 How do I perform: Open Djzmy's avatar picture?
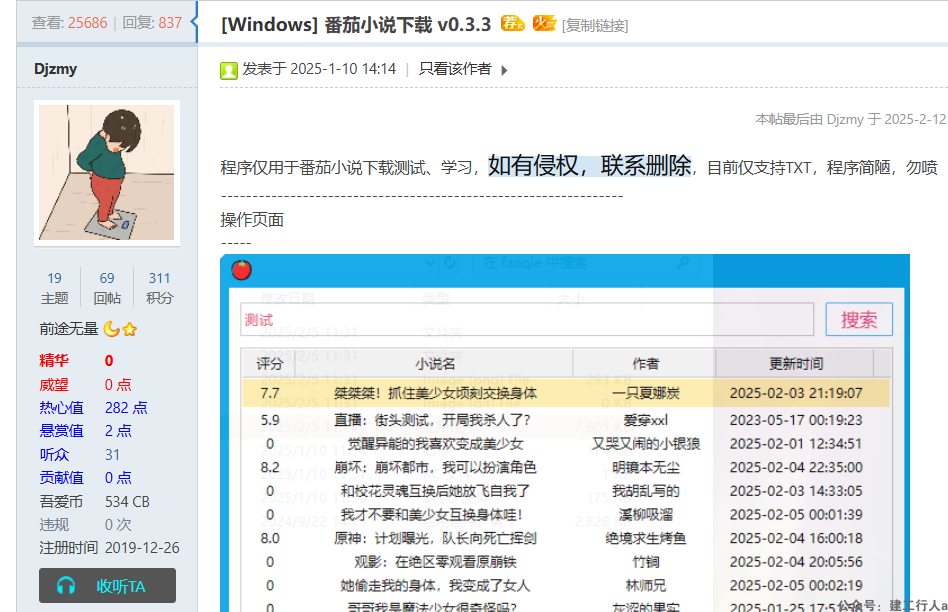coord(106,172)
